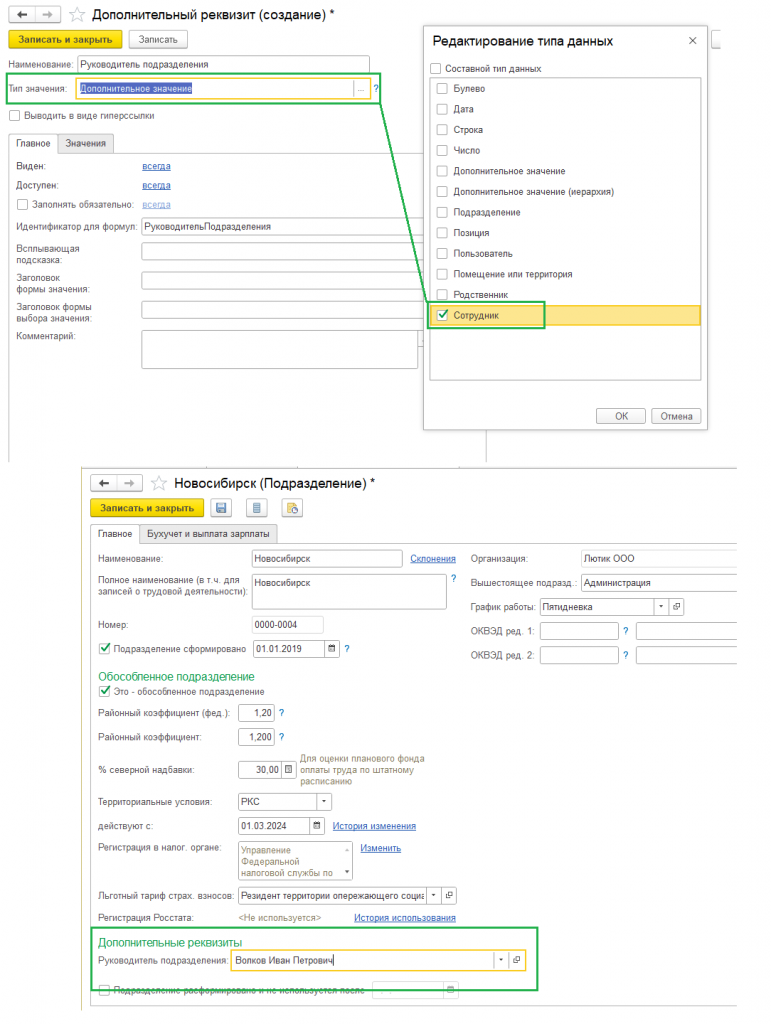The image size is (771, 1024).
Task: Switch to Бухучет и выплата зарплаты tab
Action: [x=208, y=534]
